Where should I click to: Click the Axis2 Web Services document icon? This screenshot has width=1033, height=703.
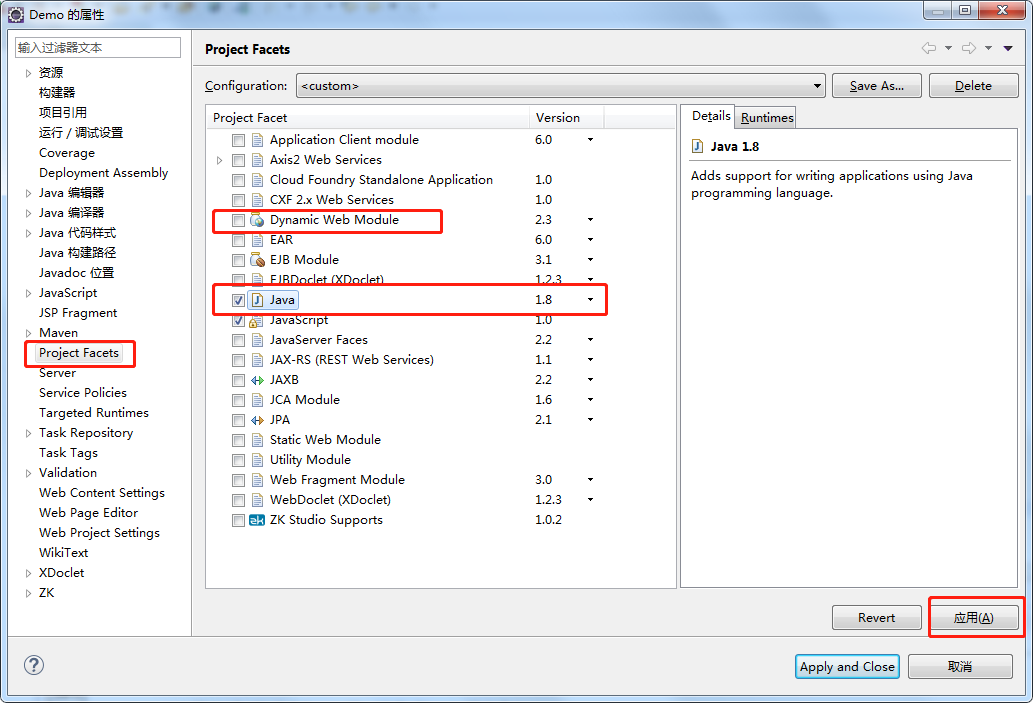pyautogui.click(x=258, y=160)
